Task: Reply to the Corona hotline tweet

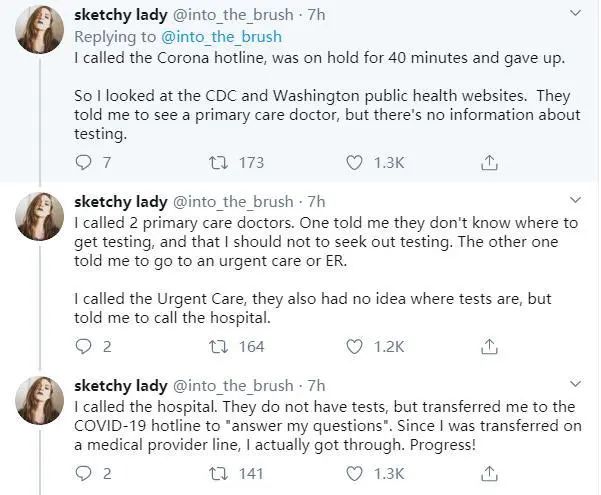Action: coord(85,161)
